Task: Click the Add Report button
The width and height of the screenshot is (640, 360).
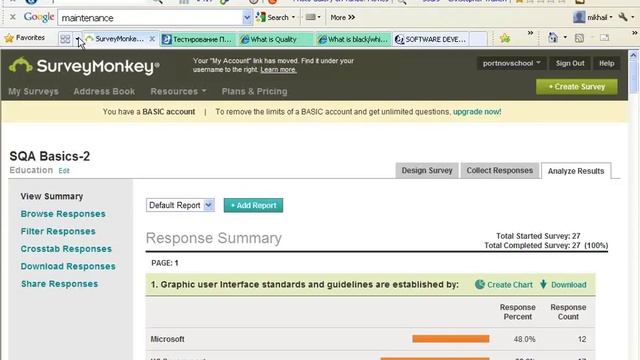Action: (x=253, y=205)
